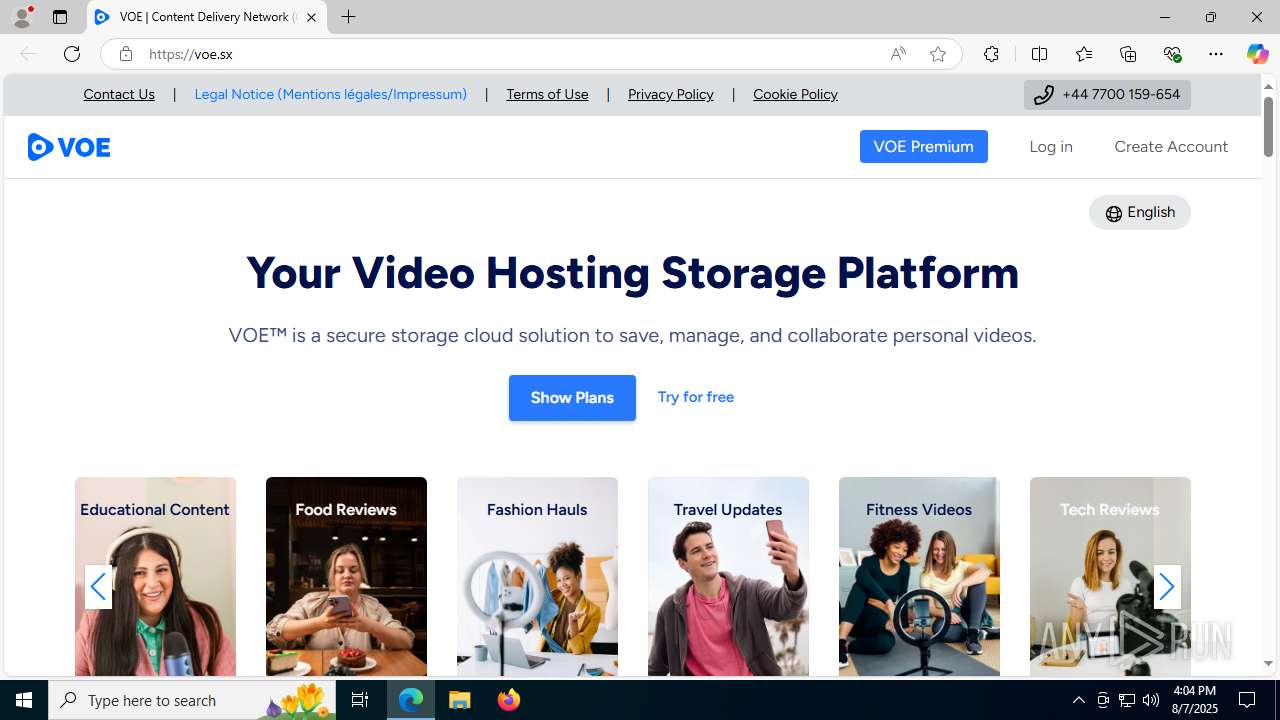
Task: View site information lock icon
Action: click(x=126, y=54)
